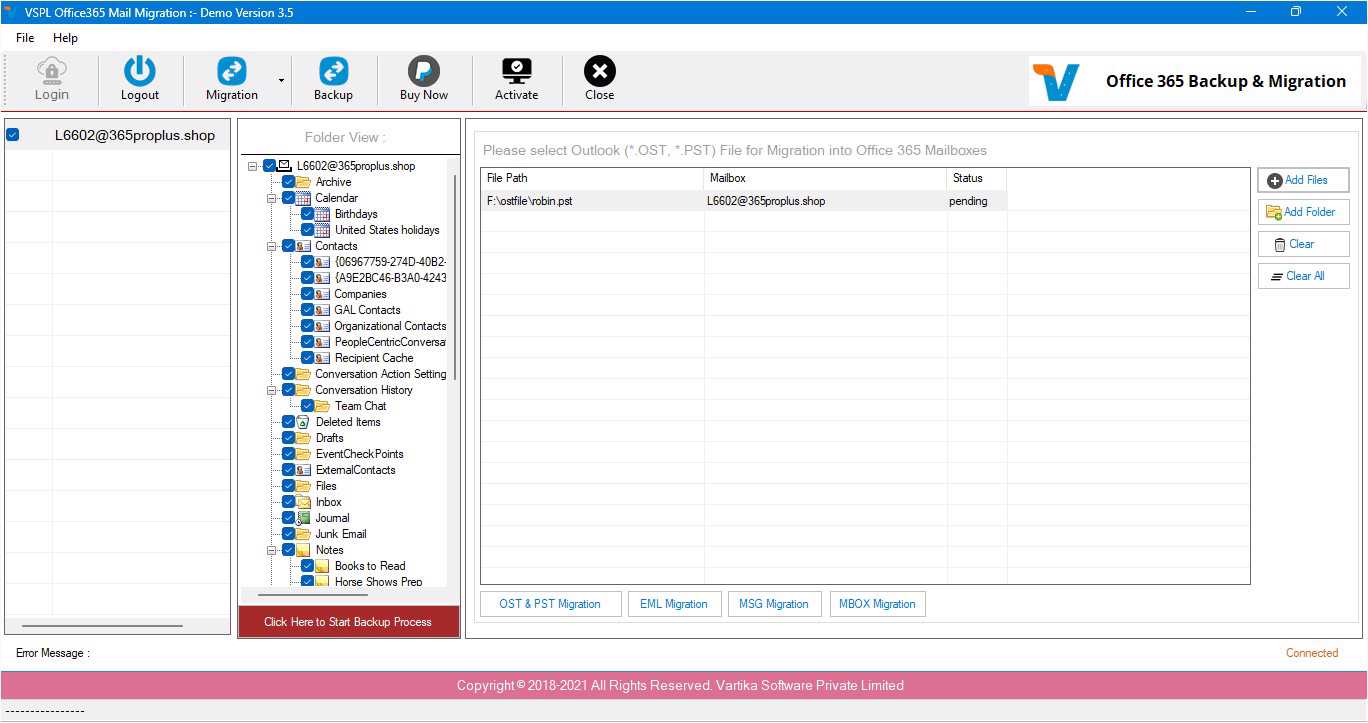Toggle the Contacts folder checkbox

(x=288, y=246)
